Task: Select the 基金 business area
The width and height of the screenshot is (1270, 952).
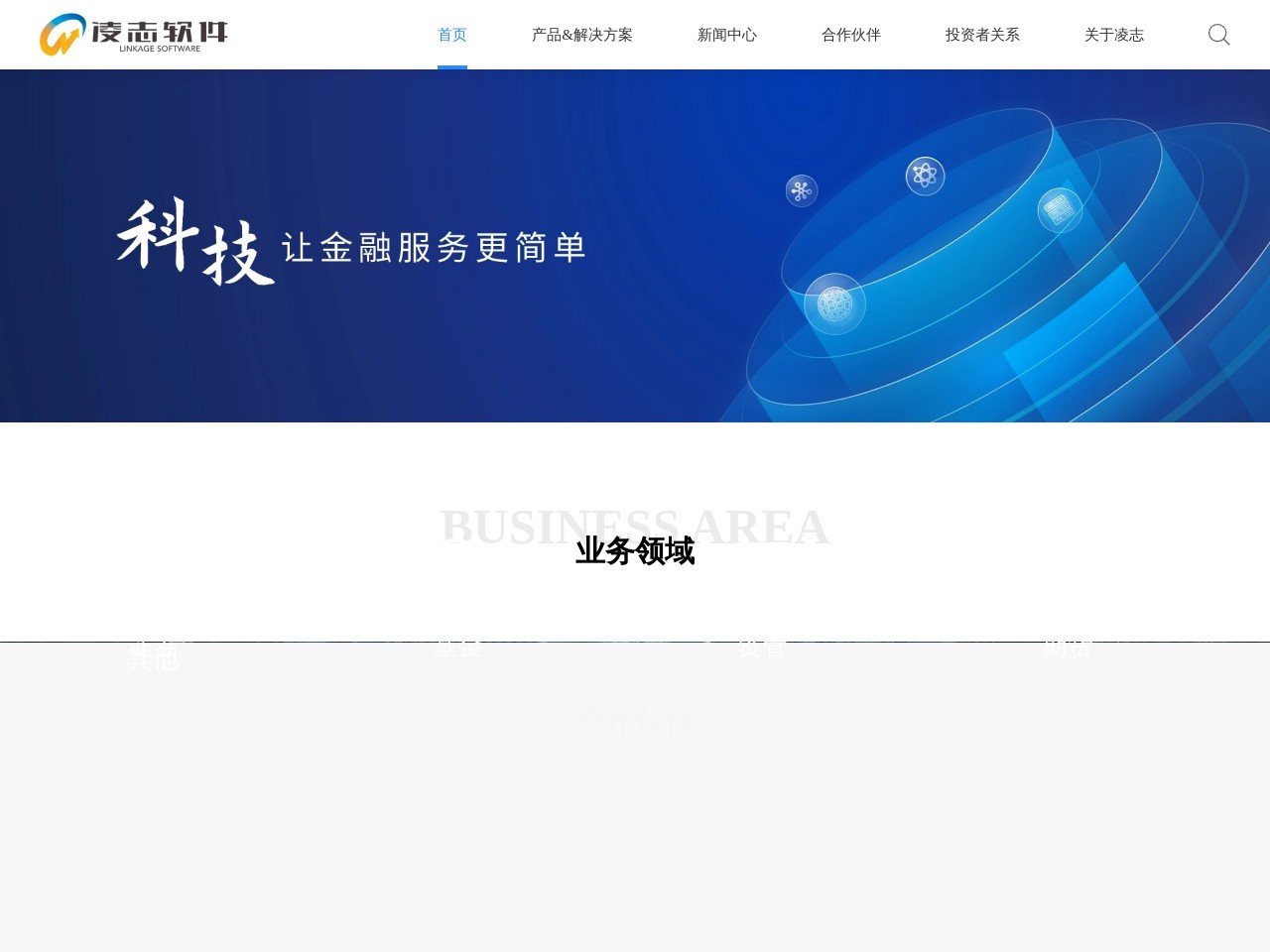Action: (459, 650)
